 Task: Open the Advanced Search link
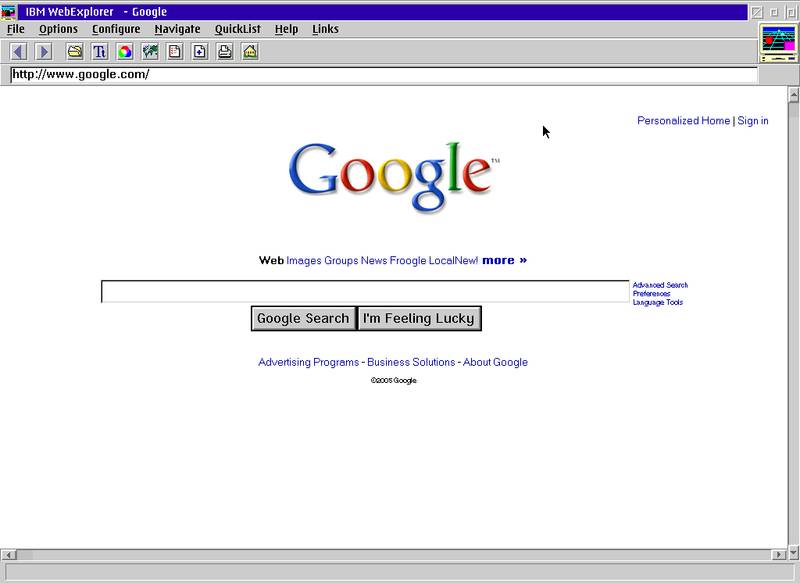point(660,285)
